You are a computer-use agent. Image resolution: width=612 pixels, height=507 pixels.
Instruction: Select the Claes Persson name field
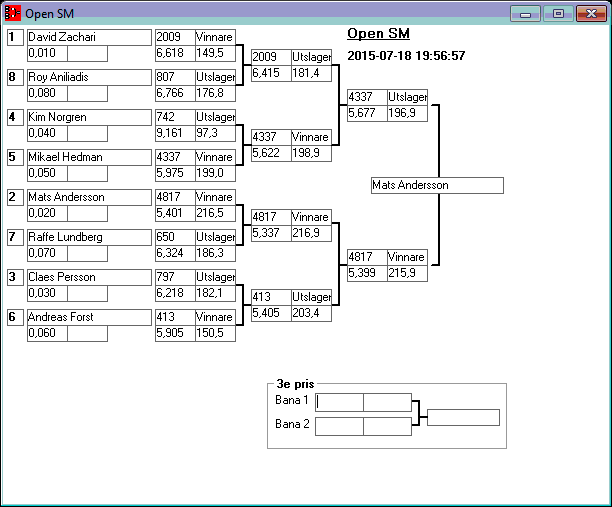click(88, 277)
